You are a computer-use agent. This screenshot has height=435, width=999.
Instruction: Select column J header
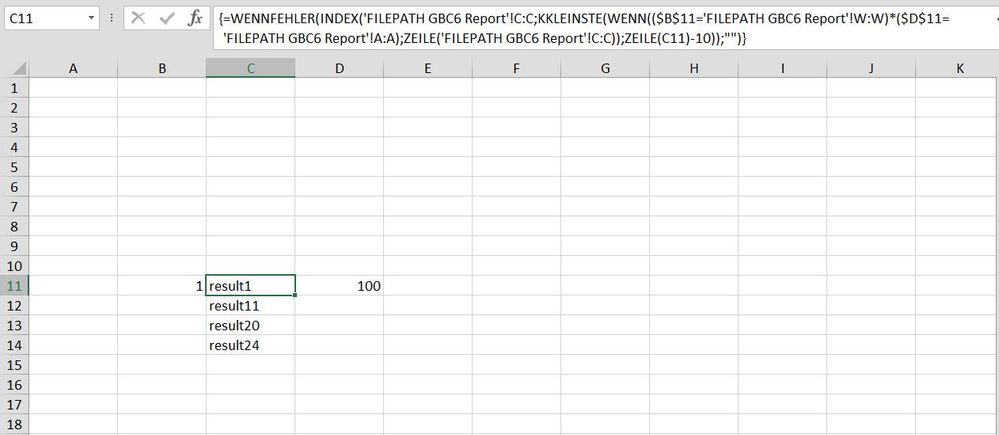pyautogui.click(x=870, y=68)
